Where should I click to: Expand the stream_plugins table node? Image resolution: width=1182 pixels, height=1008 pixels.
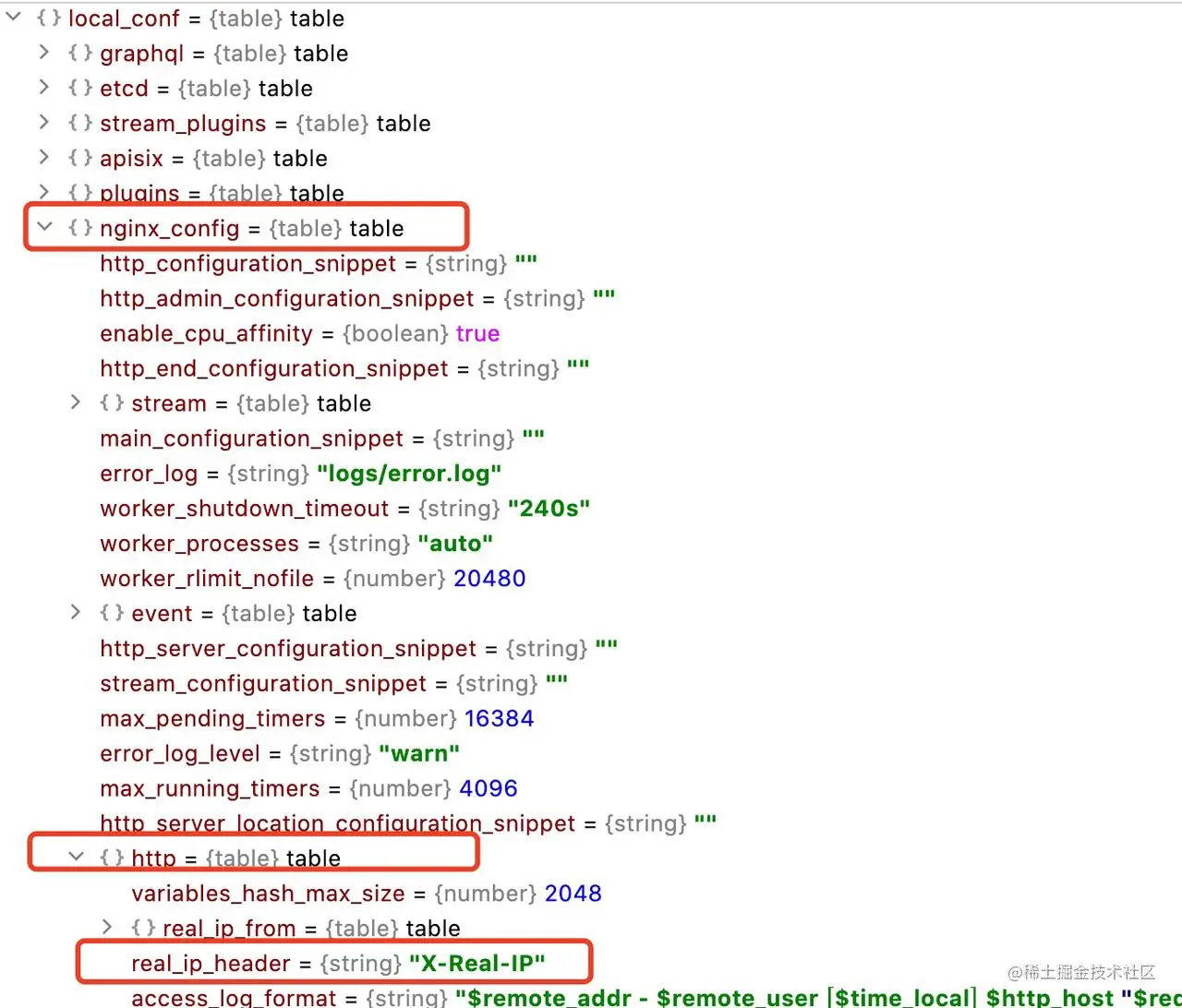[44, 122]
